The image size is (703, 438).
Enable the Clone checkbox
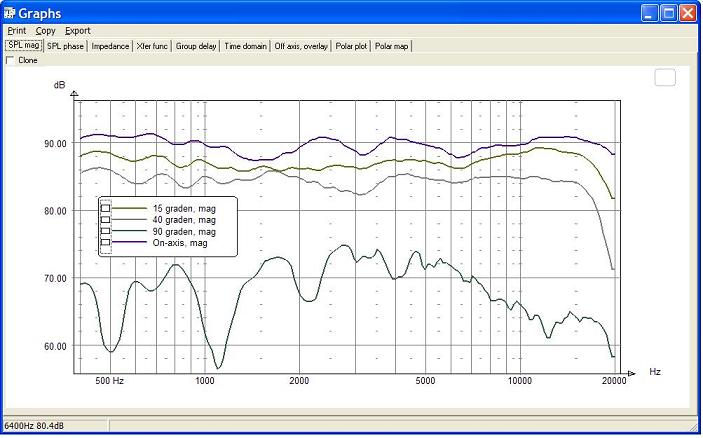click(10, 61)
